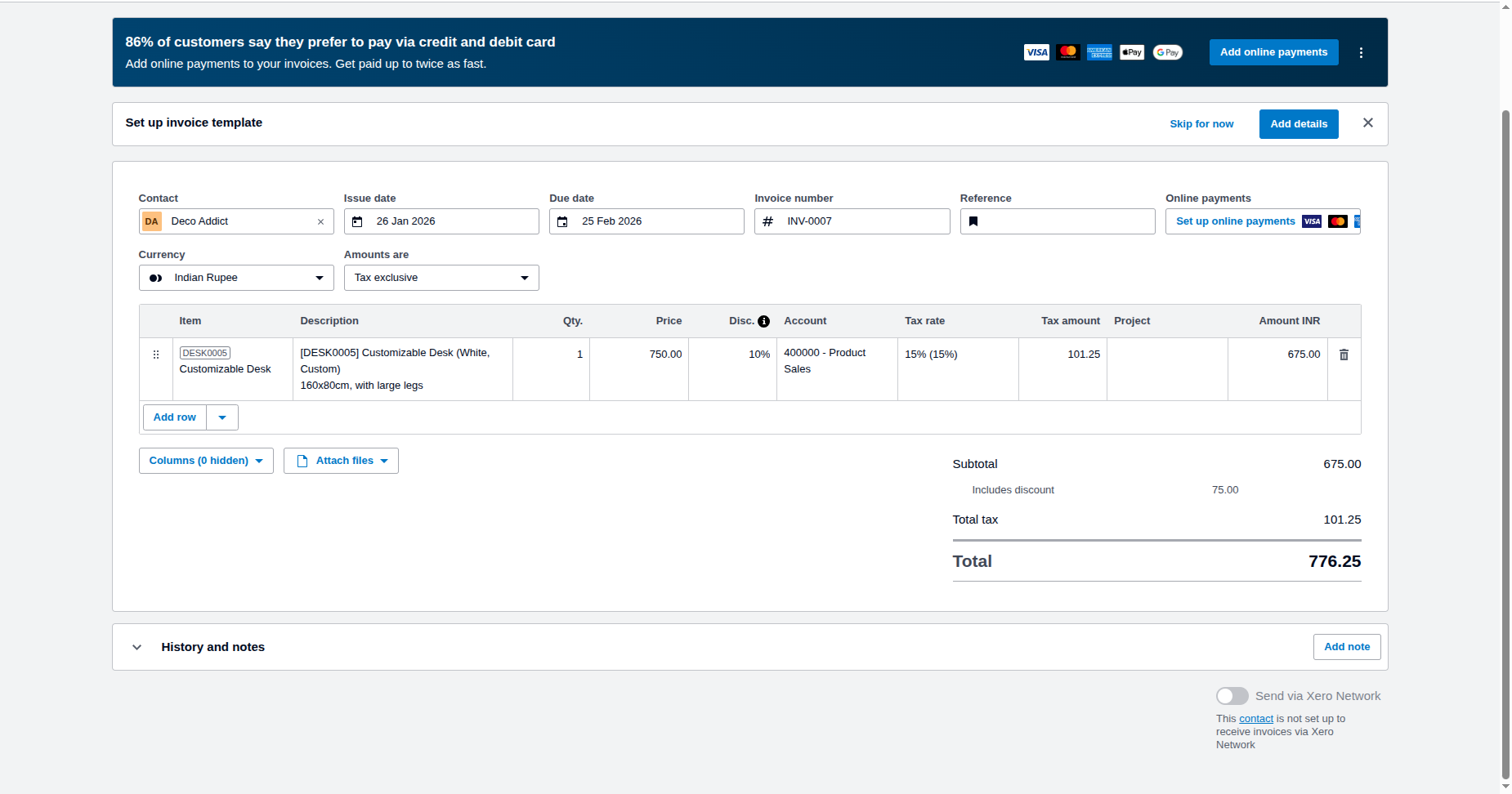Delete the Customizable Desk line item
This screenshot has height=794, width=1512.
coord(1344,355)
